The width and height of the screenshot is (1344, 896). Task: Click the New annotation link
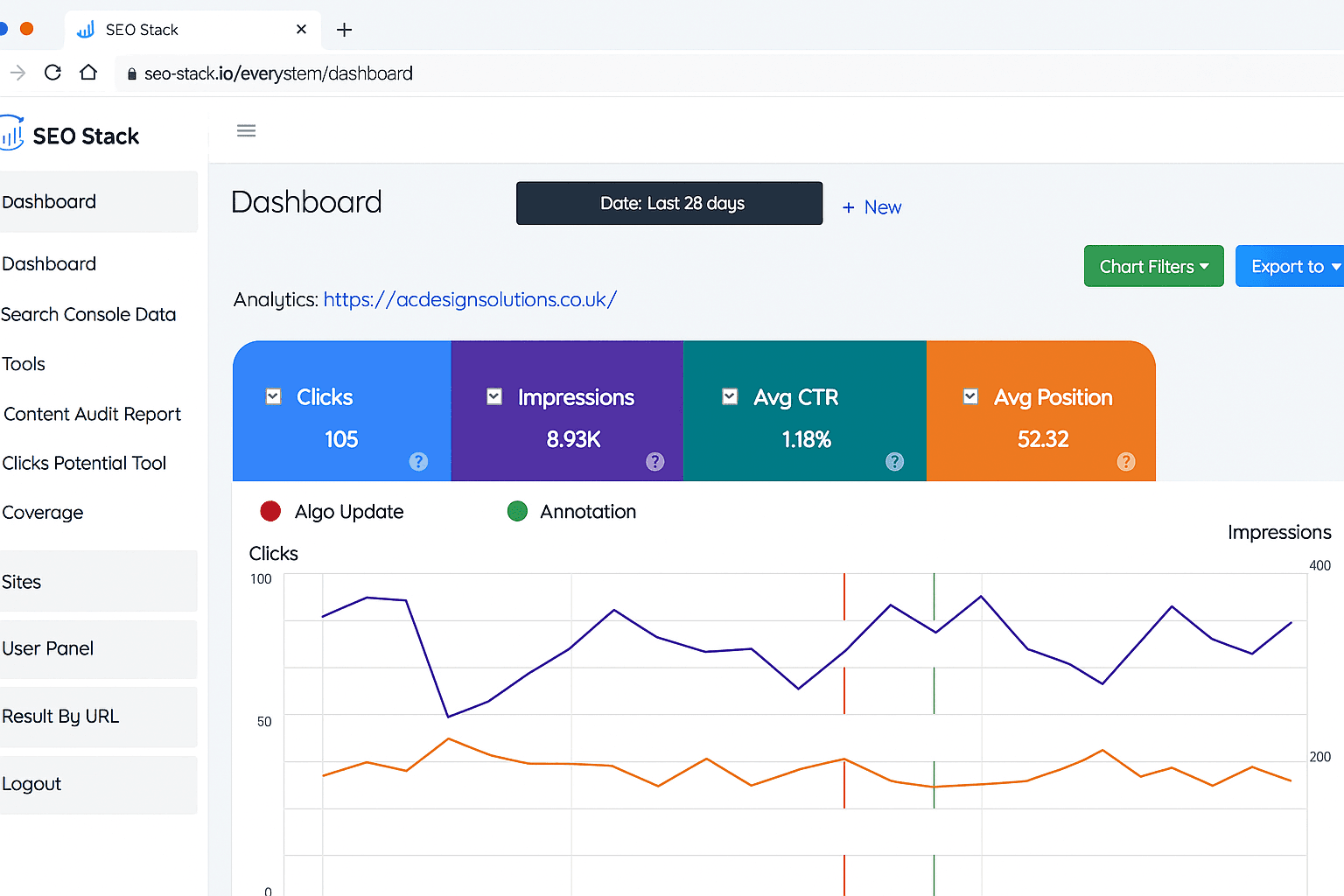pyautogui.click(x=871, y=206)
